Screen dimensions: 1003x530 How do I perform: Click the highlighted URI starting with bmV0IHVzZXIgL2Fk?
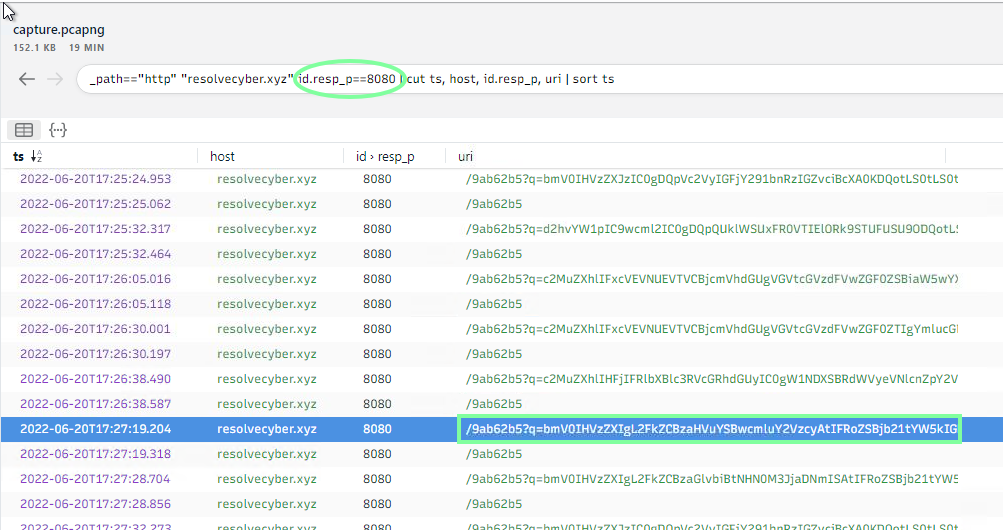point(708,429)
